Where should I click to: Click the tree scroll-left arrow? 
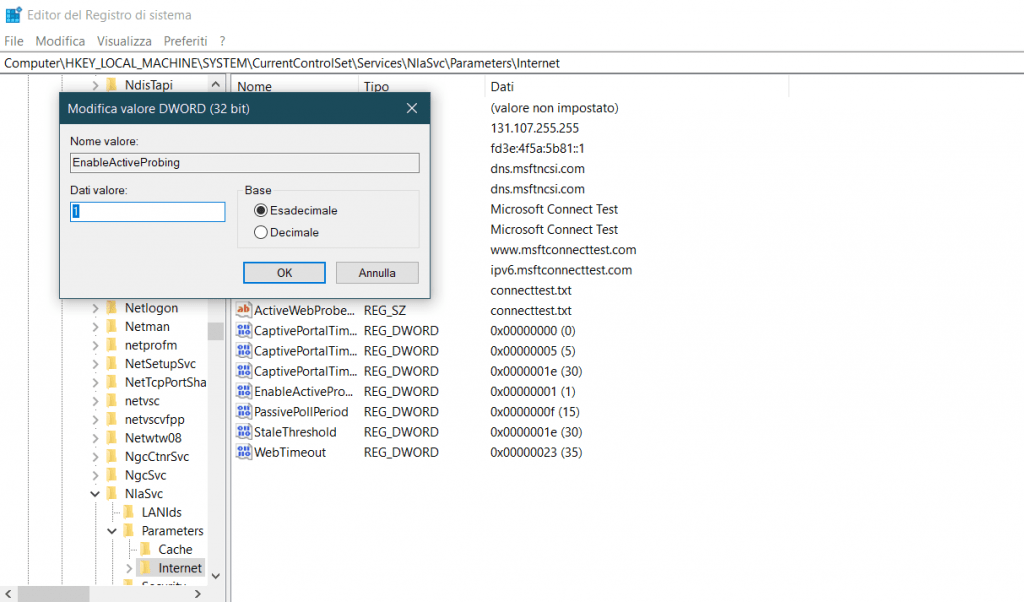(x=8, y=594)
